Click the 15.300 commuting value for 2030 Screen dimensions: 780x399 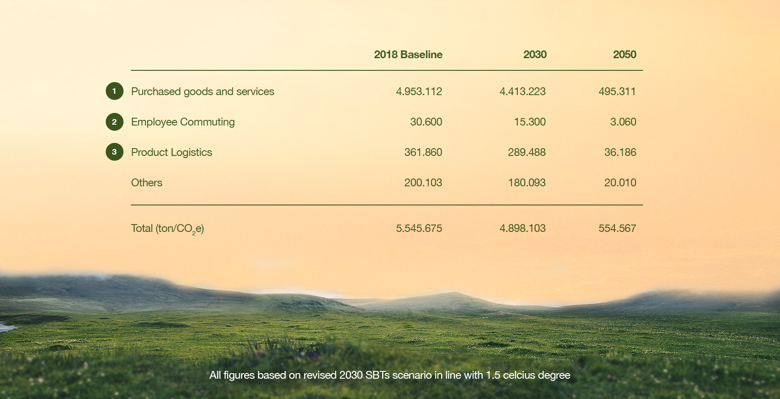pyautogui.click(x=530, y=122)
